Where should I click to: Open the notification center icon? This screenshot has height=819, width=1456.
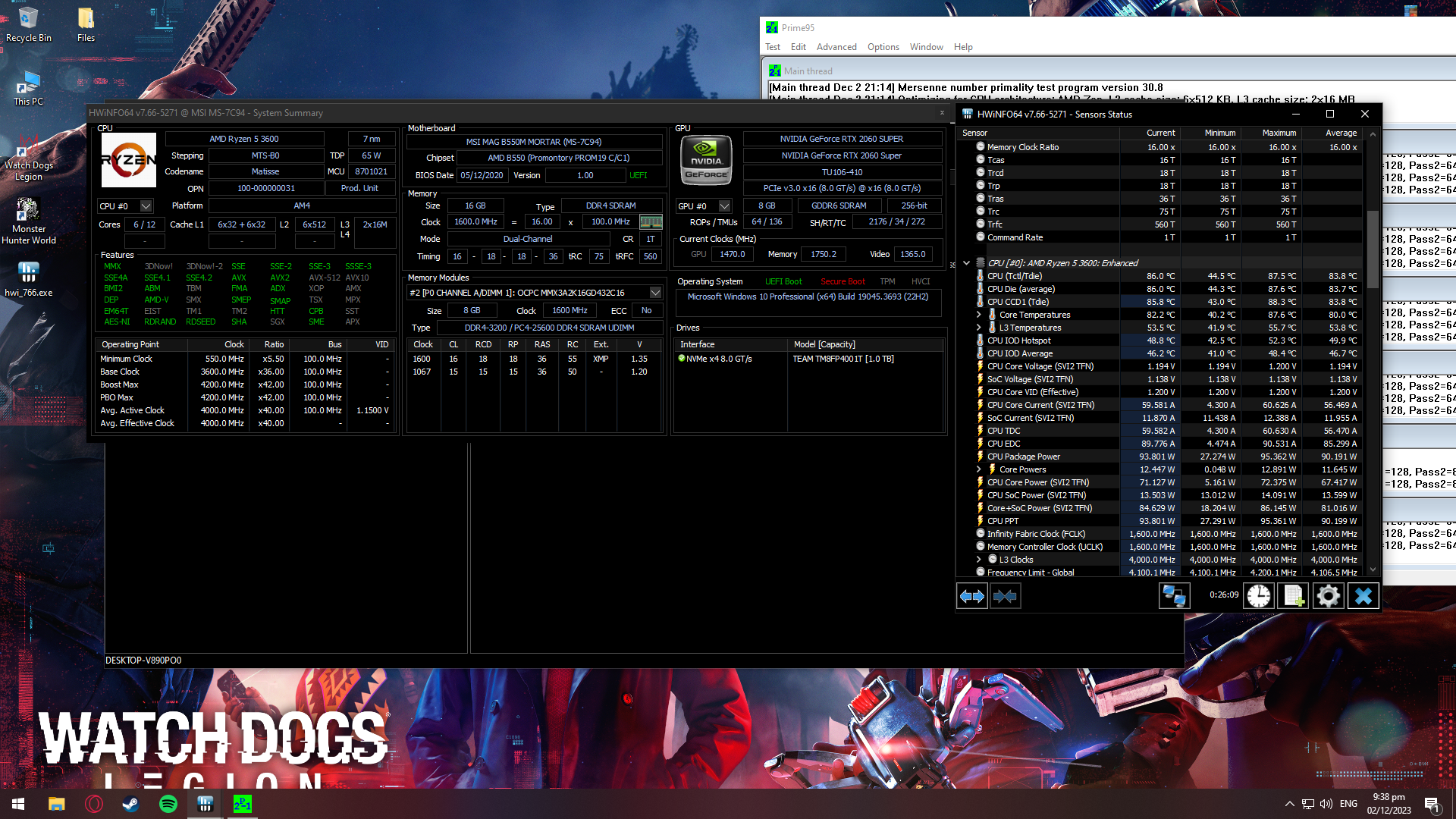click(x=1432, y=804)
